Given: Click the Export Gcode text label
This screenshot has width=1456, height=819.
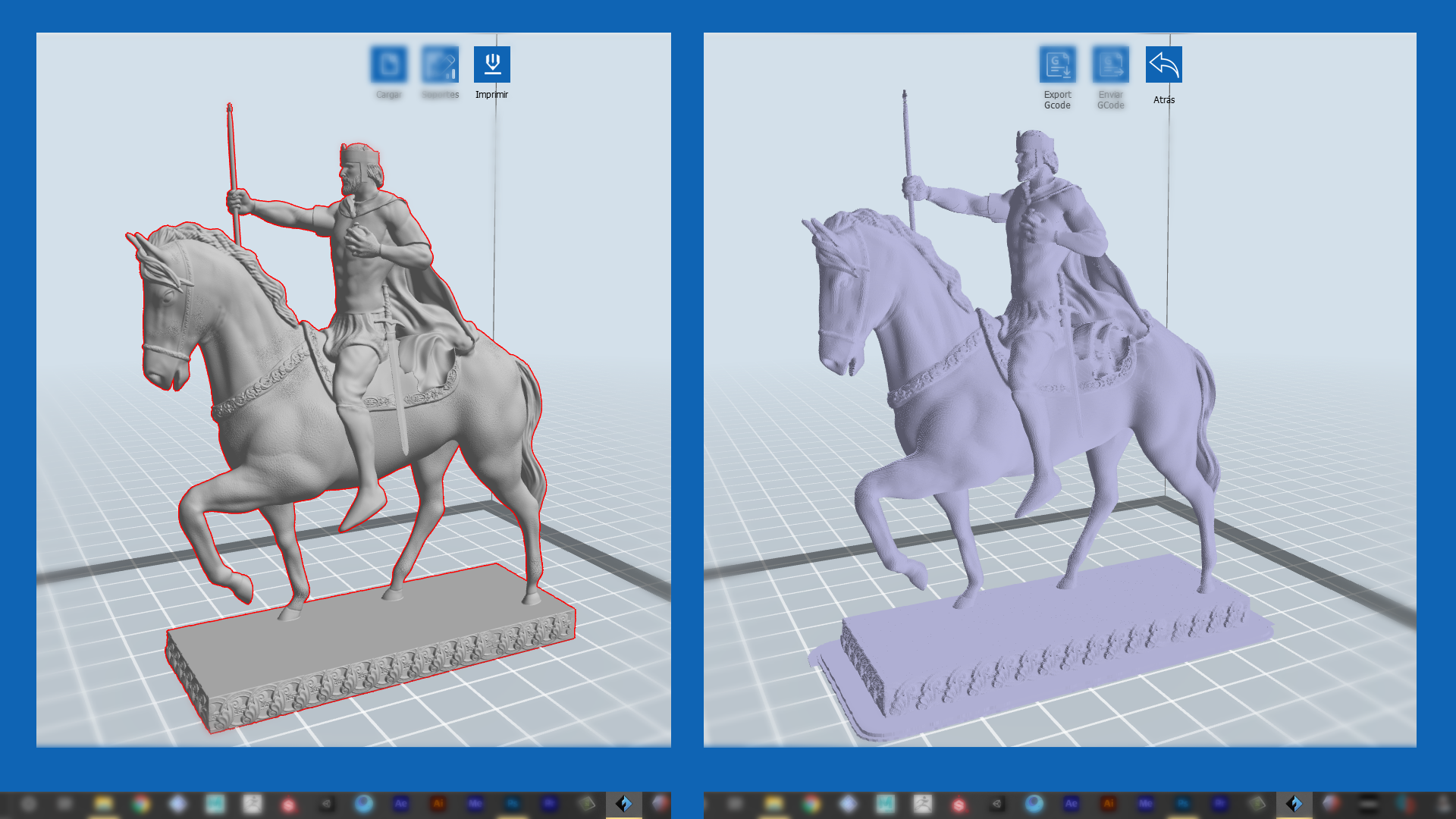Looking at the screenshot, I should point(1057,100).
